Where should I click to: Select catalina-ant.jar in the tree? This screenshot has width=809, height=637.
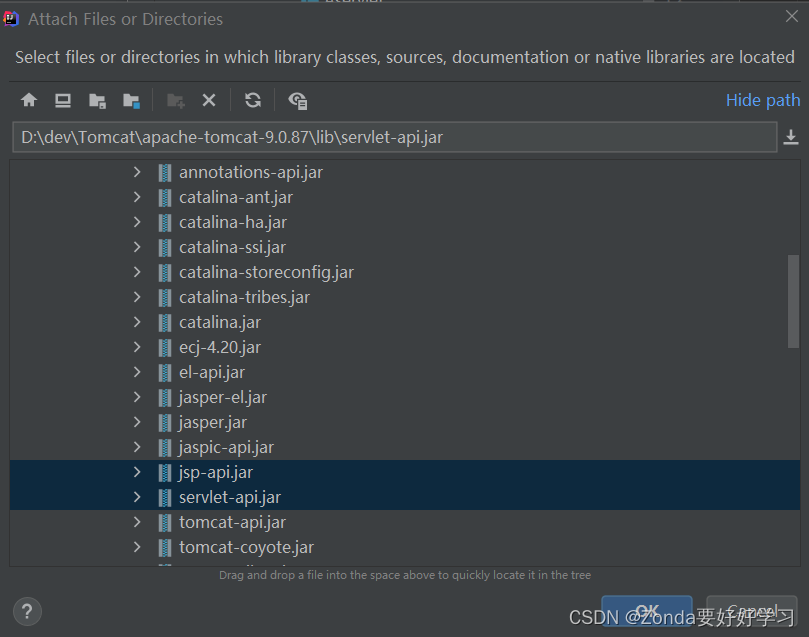236,197
